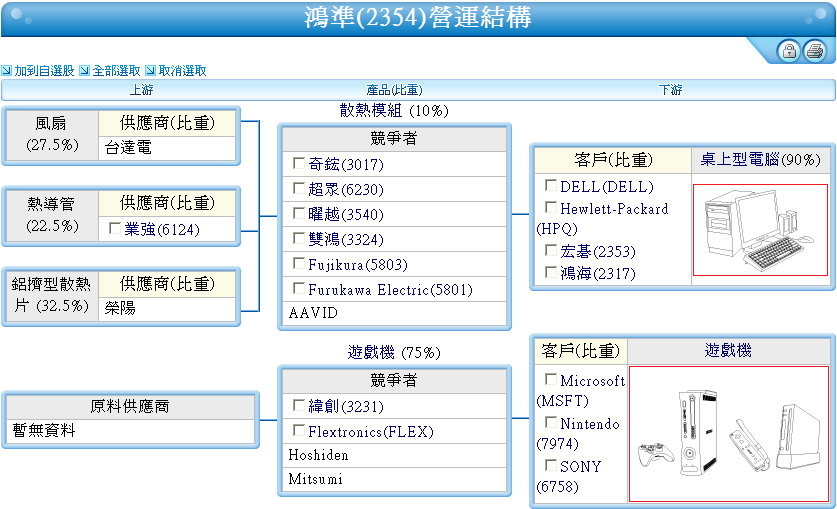837x509 pixels.
Task: Click the printer icon to print
Action: 815,51
